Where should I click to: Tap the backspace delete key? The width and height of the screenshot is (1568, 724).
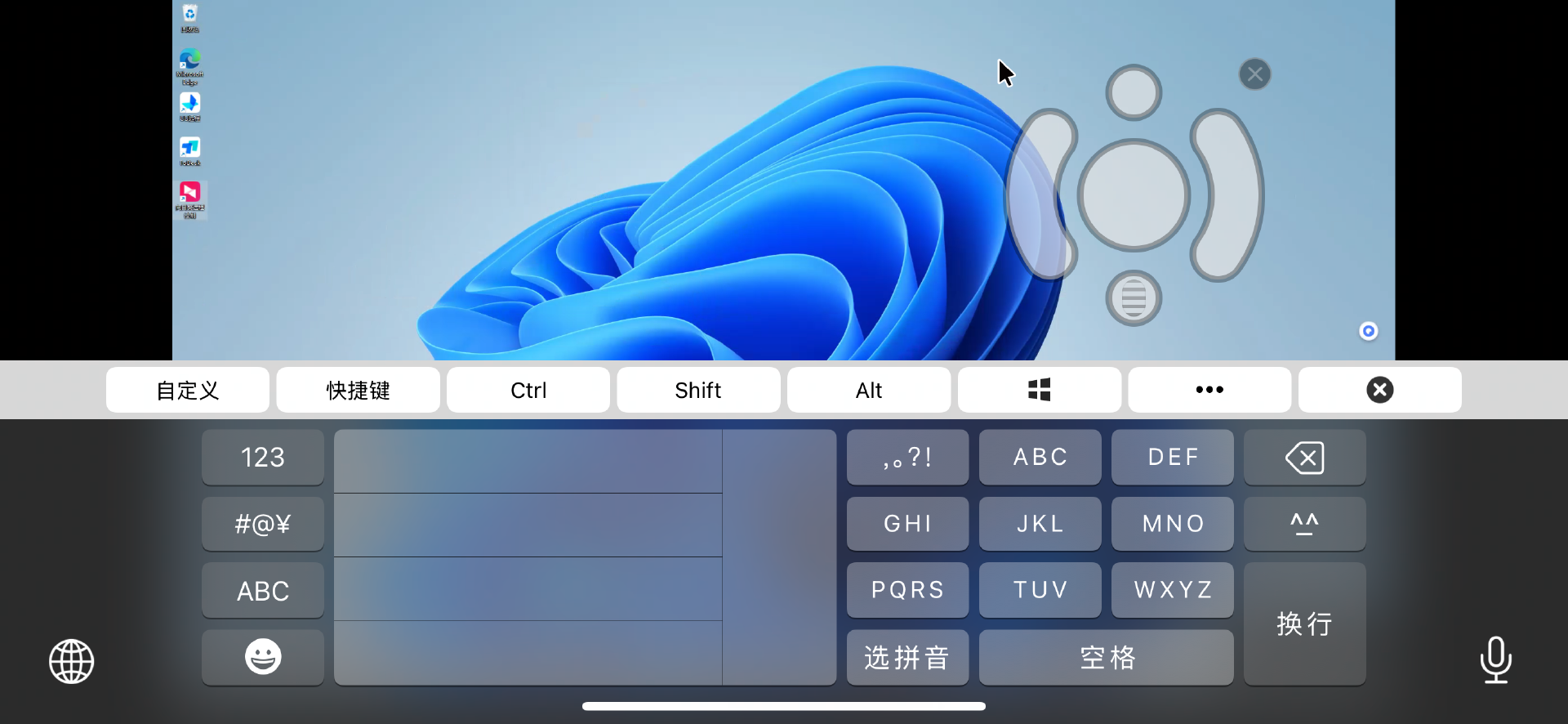(x=1305, y=457)
